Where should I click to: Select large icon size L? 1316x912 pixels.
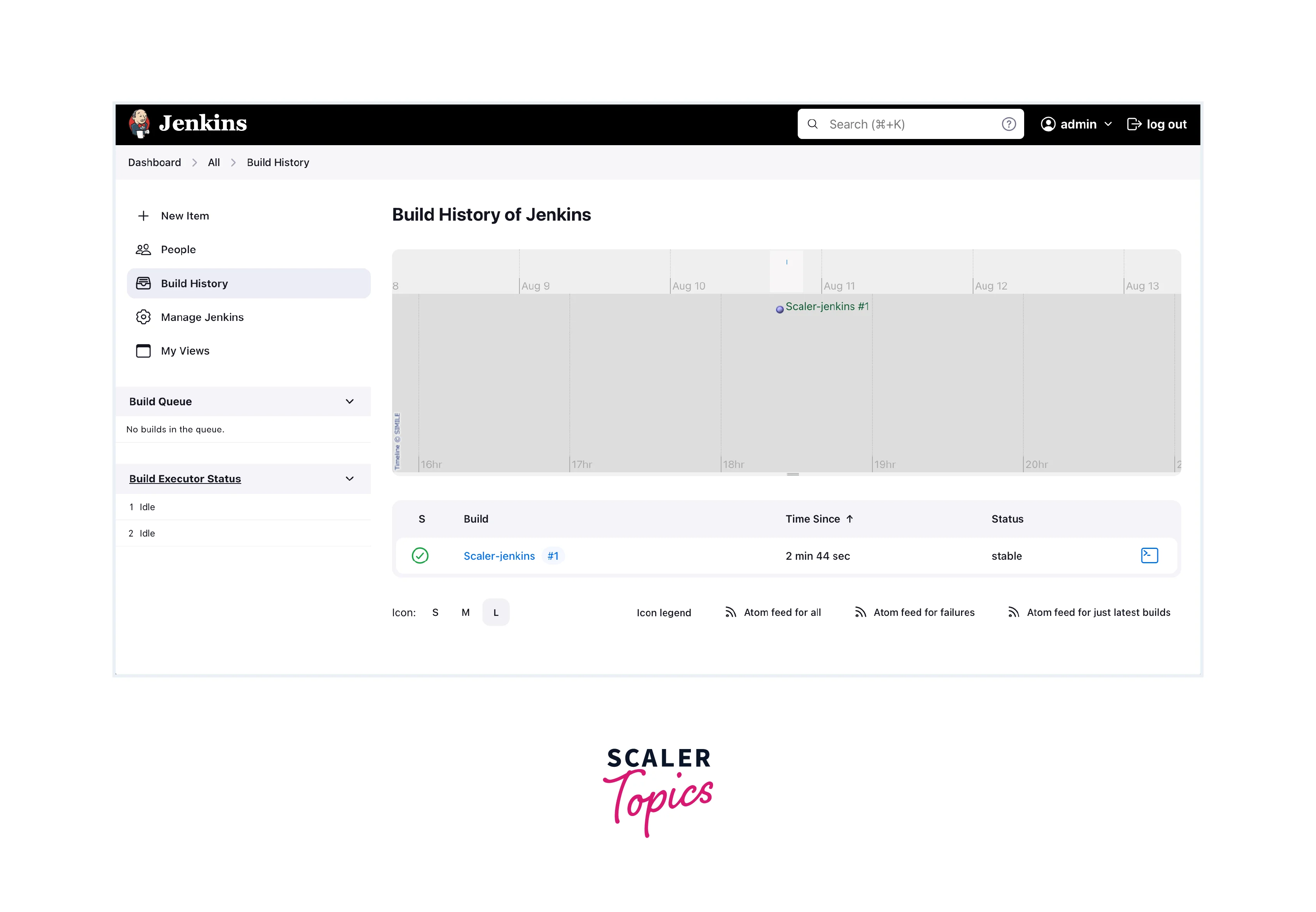[x=495, y=612]
